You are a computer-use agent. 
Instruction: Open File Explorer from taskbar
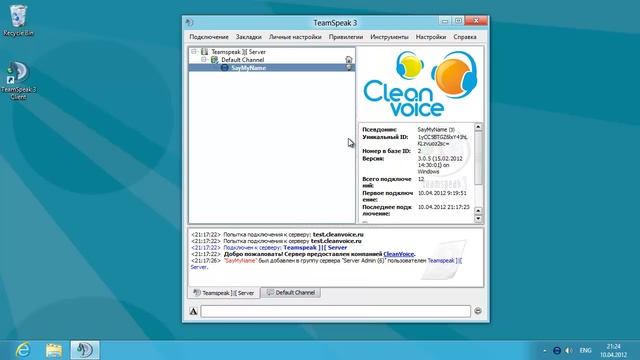[x=54, y=350]
